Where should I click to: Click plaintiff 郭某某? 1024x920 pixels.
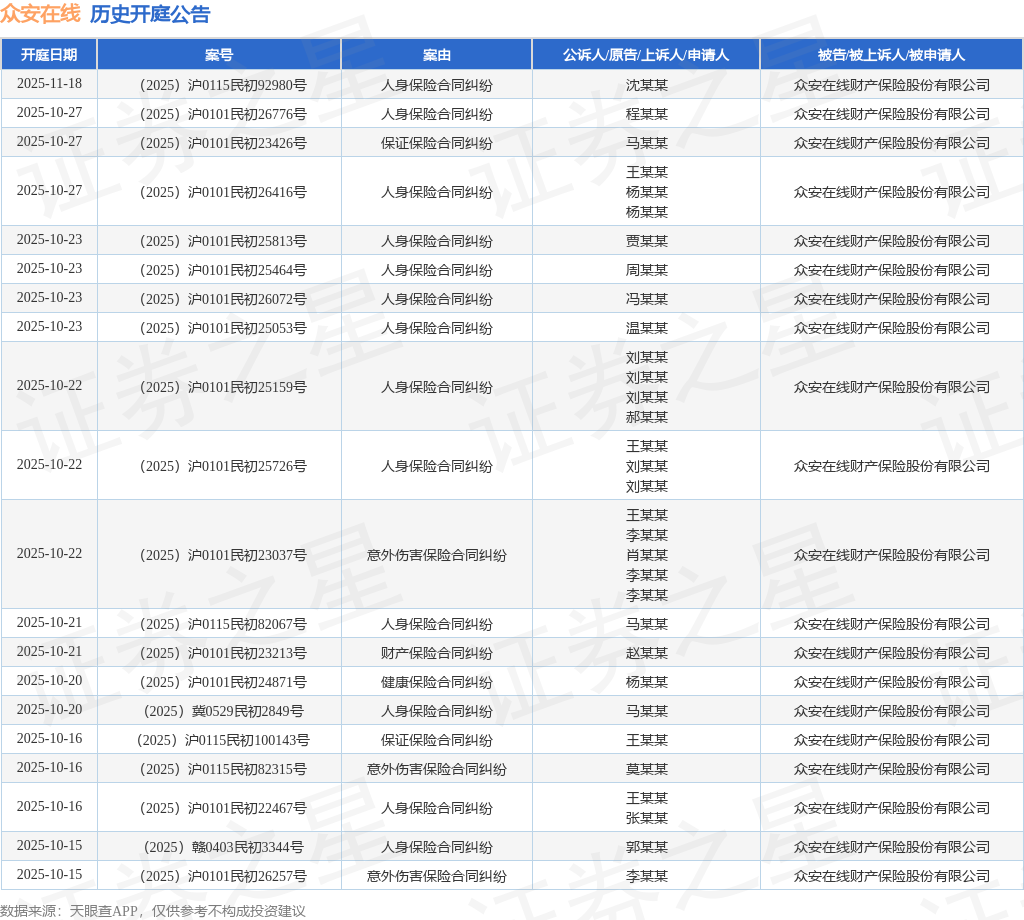pos(647,847)
